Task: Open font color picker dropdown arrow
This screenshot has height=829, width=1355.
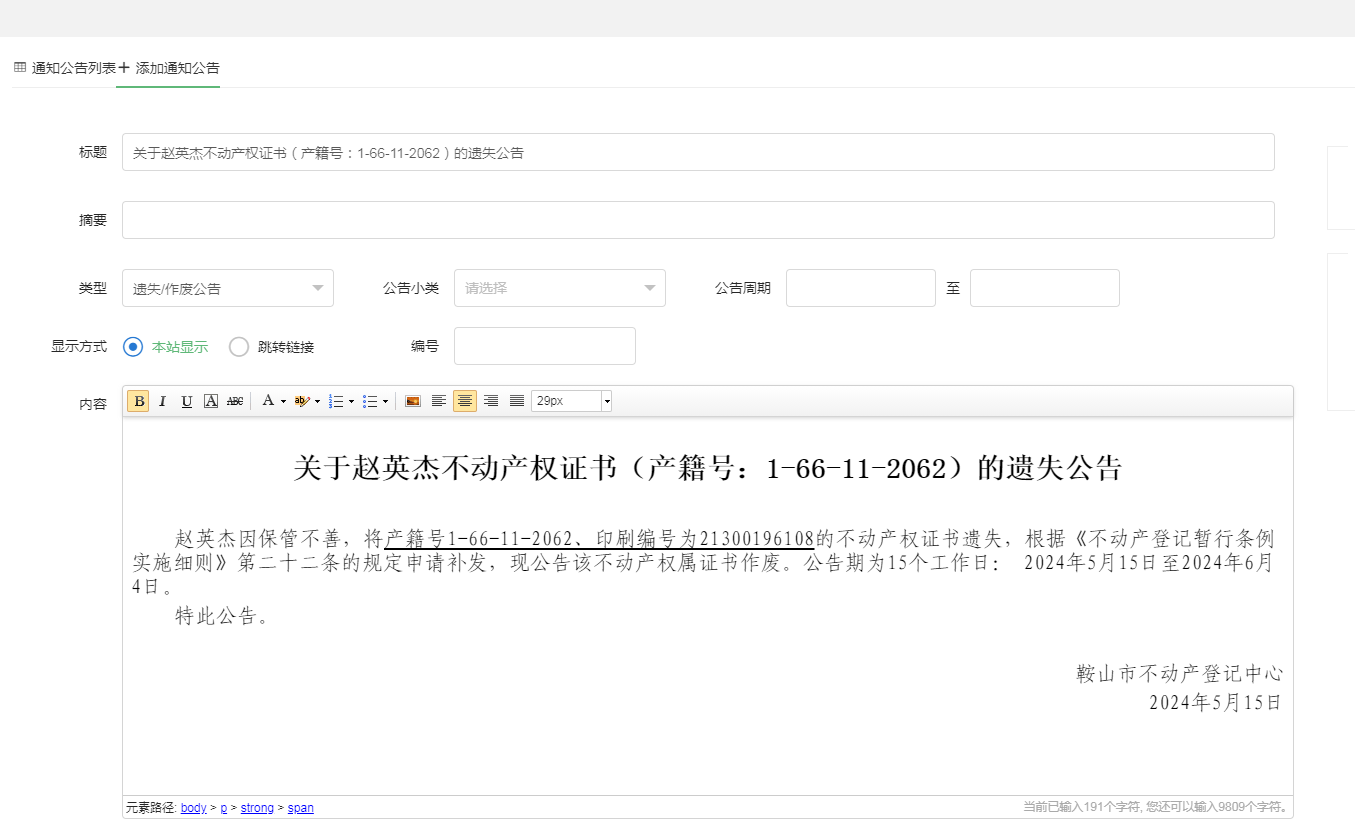Action: point(283,402)
